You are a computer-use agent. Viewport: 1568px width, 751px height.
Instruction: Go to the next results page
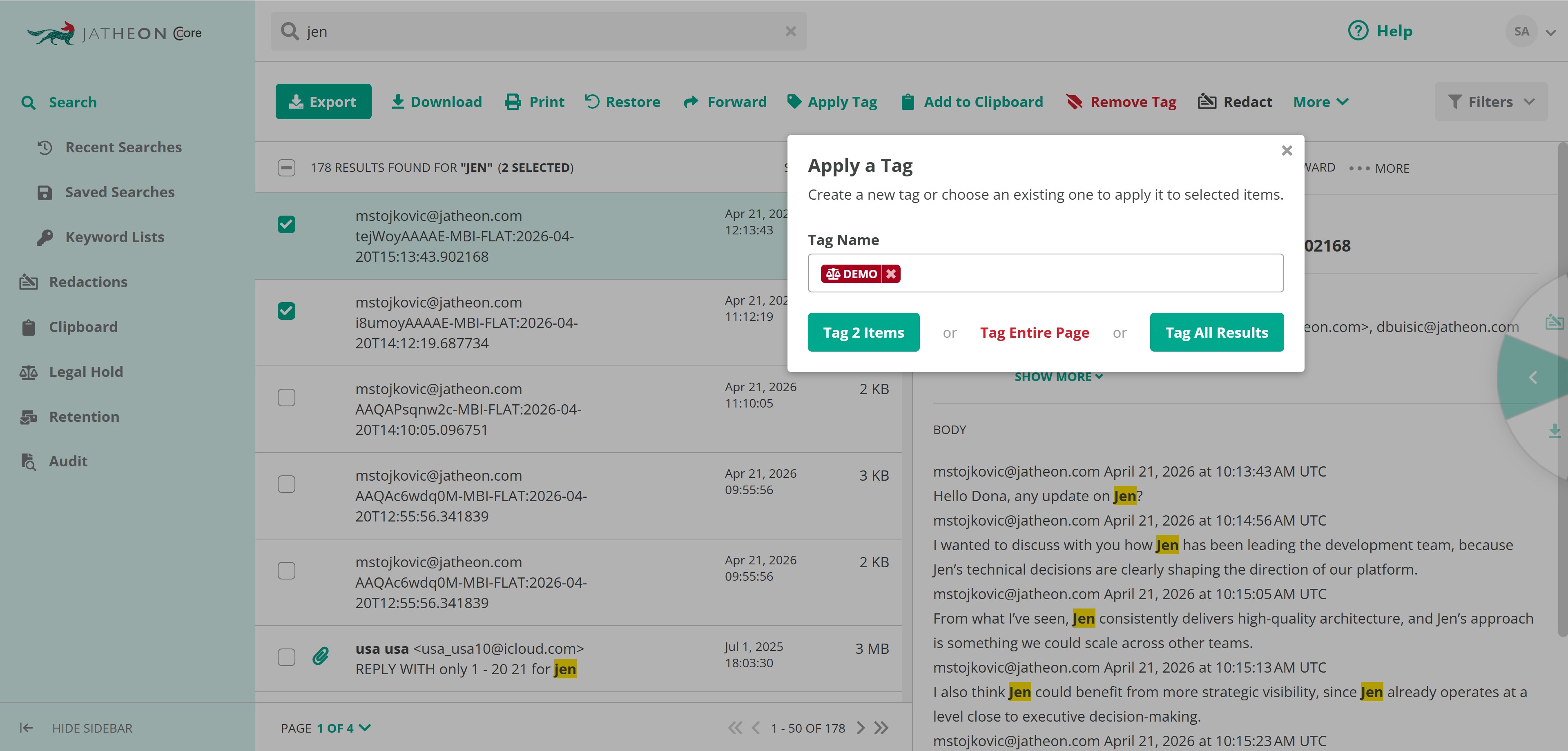pyautogui.click(x=861, y=728)
